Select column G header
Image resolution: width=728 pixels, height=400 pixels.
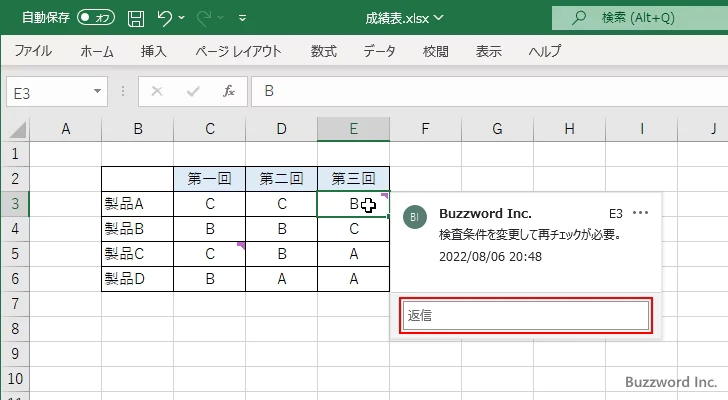tap(497, 129)
